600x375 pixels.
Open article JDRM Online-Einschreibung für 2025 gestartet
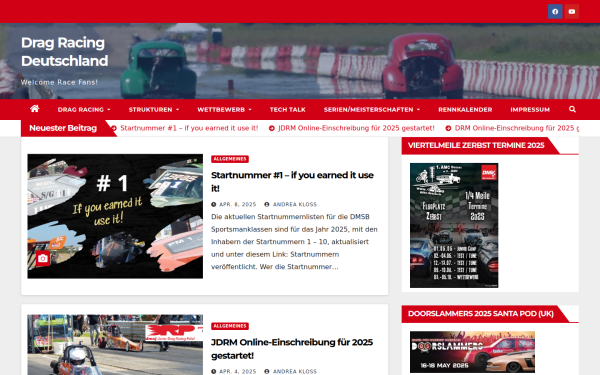pos(292,349)
